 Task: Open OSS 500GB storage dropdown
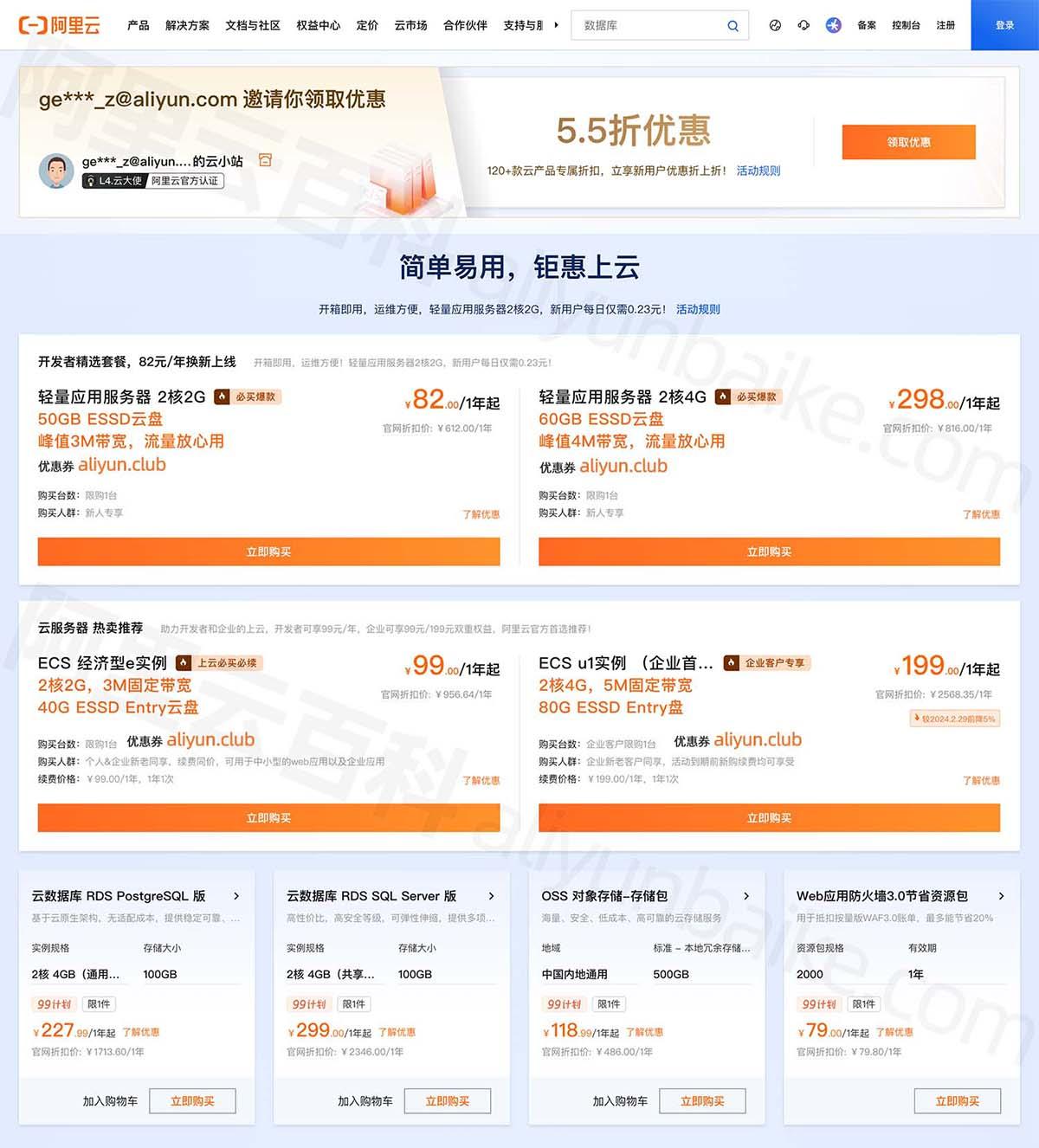702,974
